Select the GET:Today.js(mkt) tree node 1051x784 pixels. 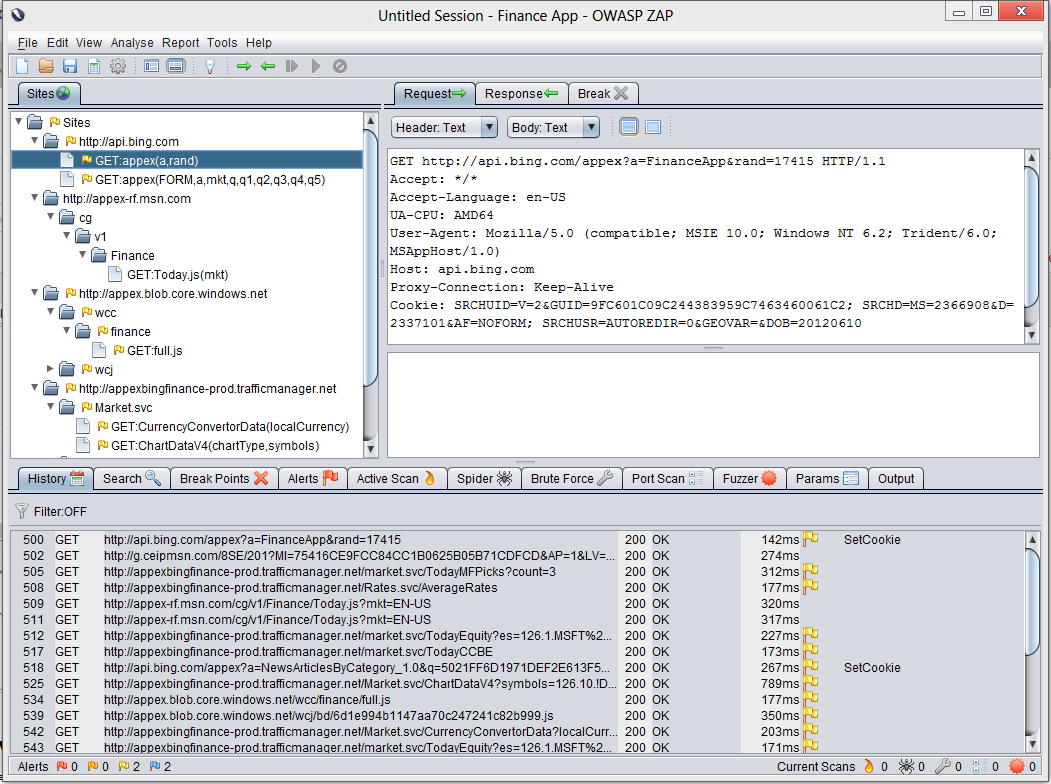point(178,274)
